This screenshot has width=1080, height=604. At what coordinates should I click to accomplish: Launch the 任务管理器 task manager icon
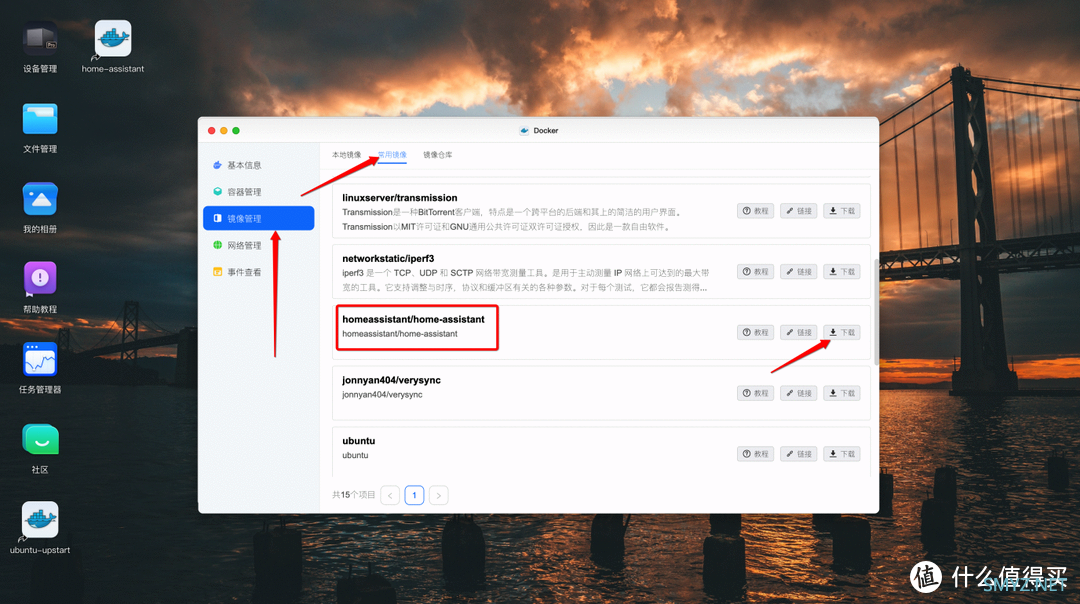(x=40, y=360)
